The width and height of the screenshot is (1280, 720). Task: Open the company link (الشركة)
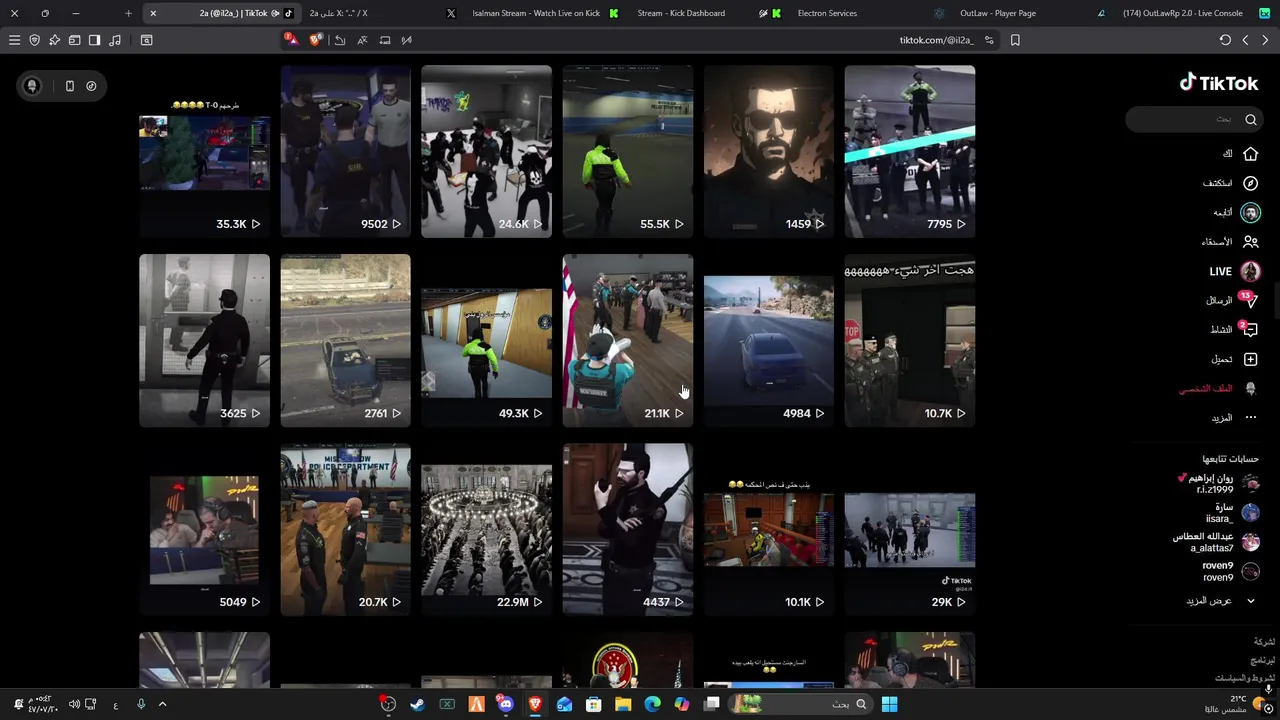(x=1264, y=642)
